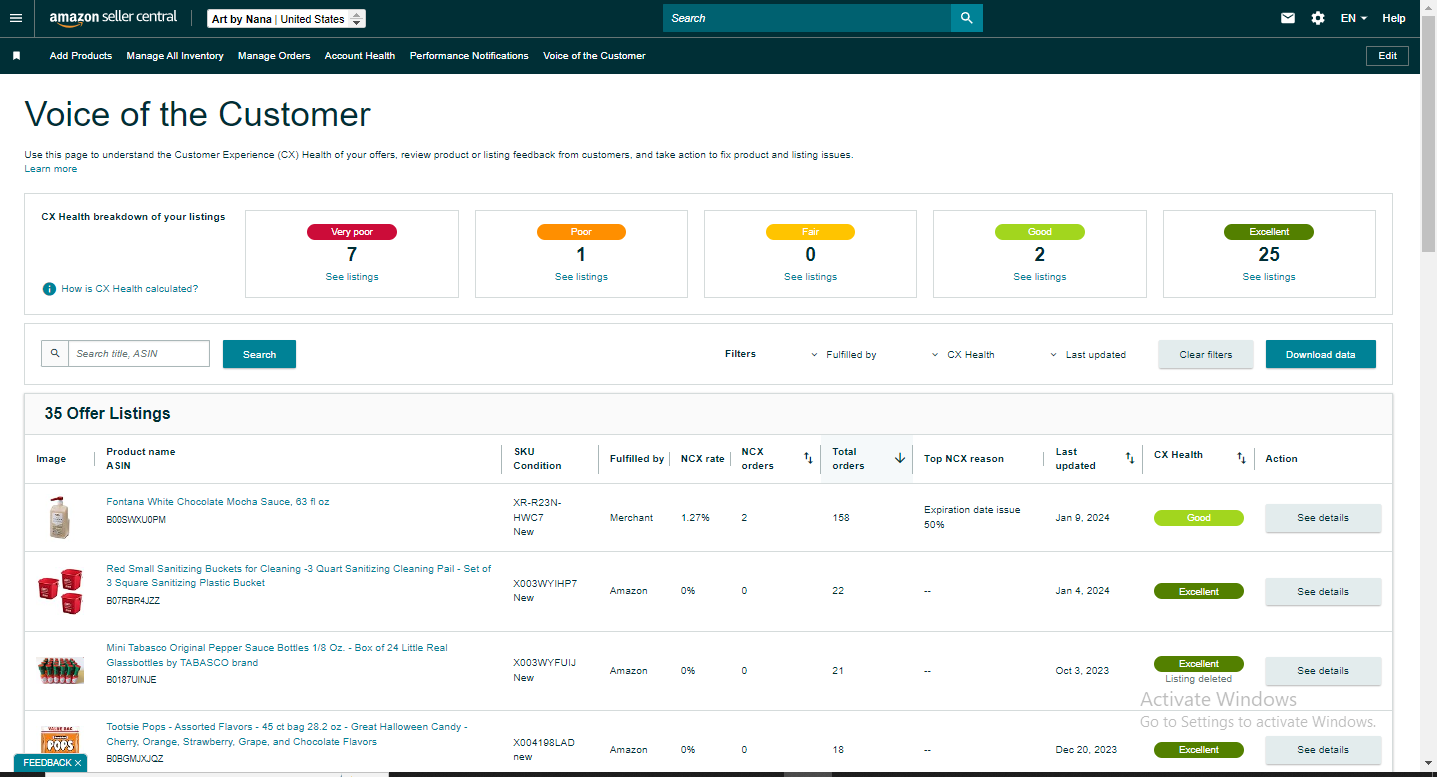See listings under Very poor

click(x=352, y=277)
